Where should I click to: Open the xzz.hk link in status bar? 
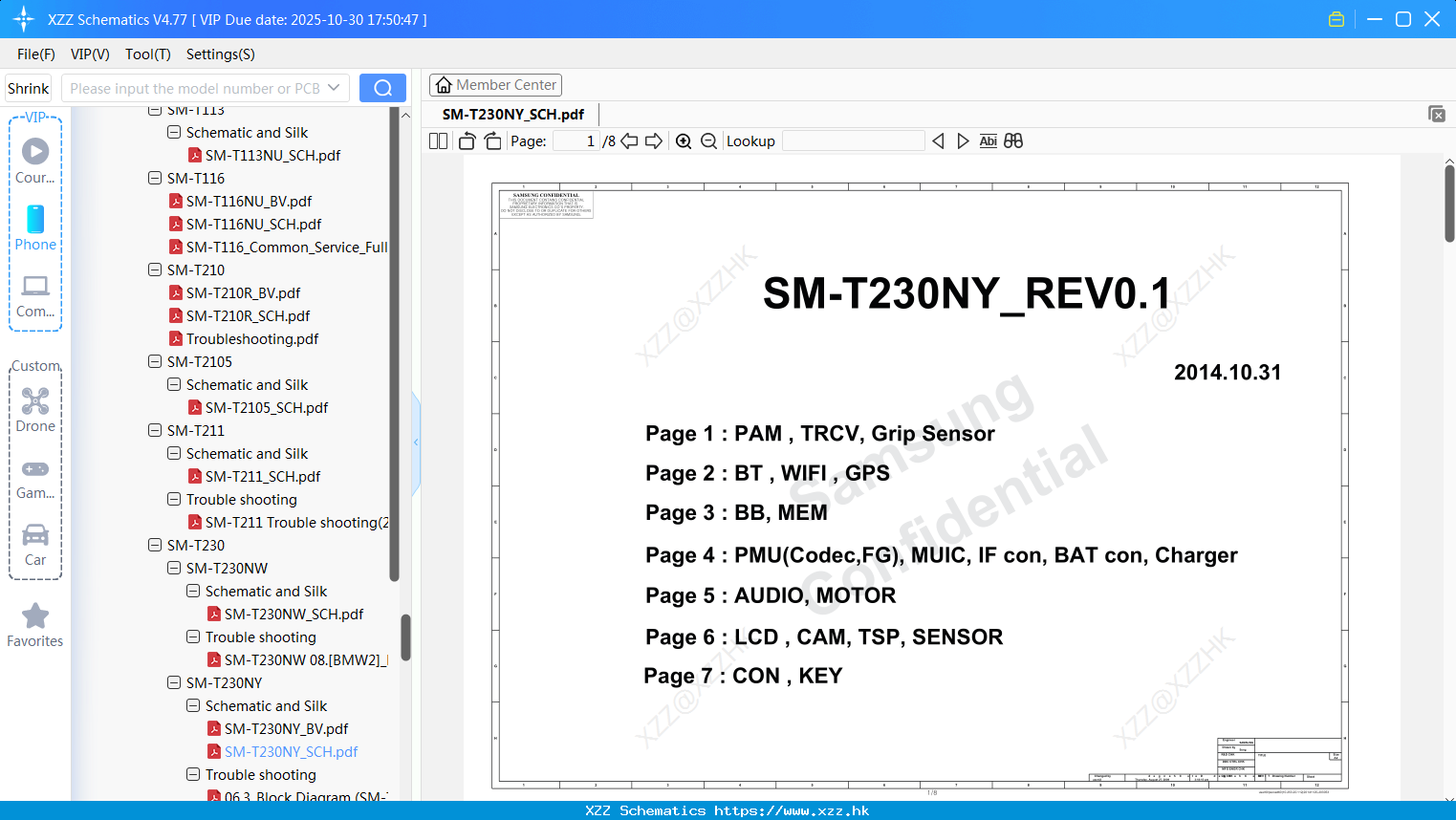[792, 810]
